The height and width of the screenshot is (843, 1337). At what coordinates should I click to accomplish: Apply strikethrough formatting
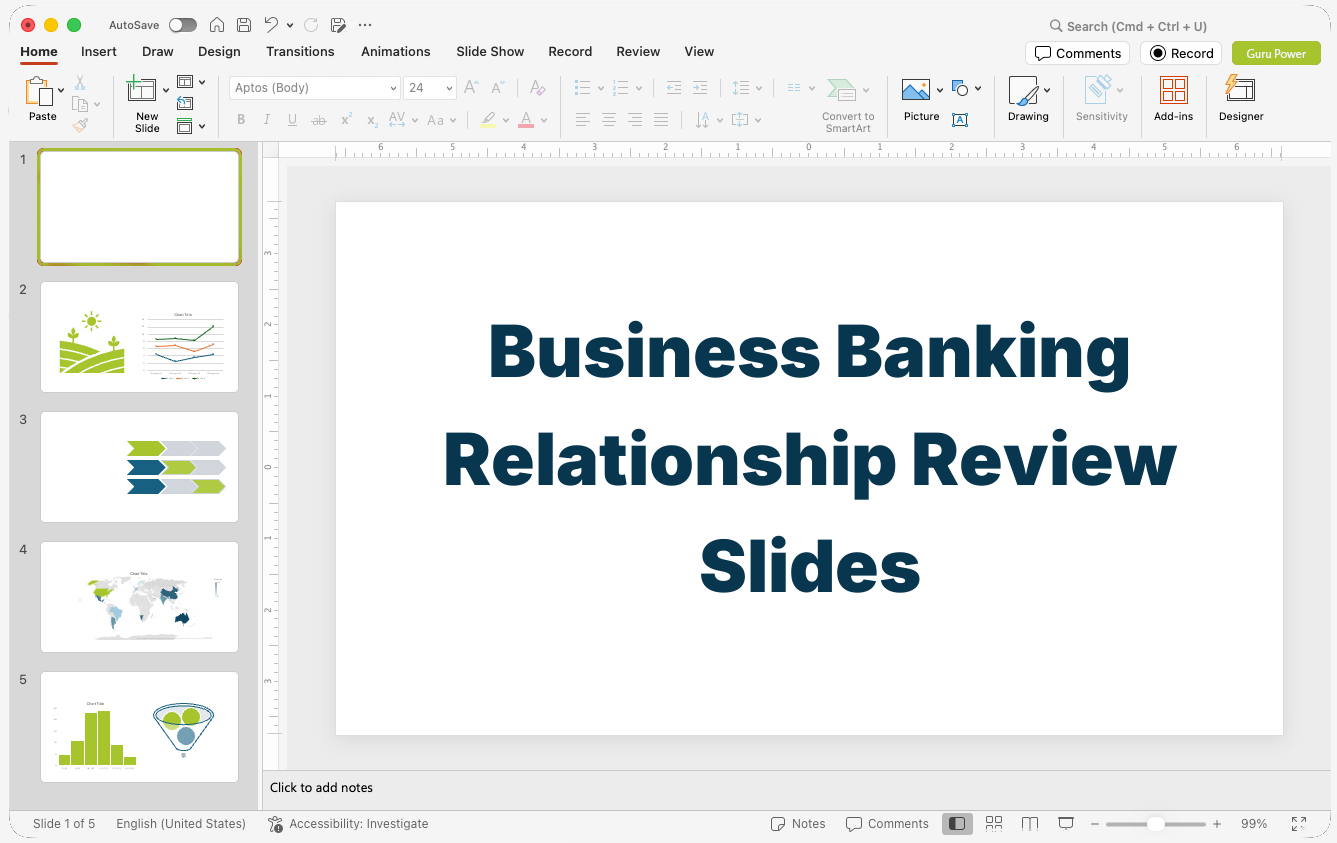[x=319, y=120]
